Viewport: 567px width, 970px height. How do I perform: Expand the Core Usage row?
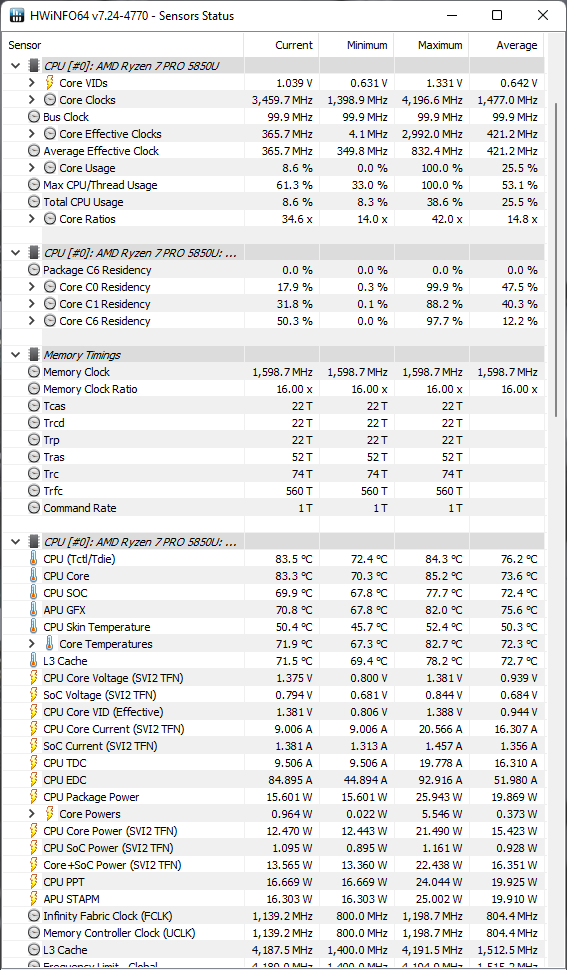32,168
